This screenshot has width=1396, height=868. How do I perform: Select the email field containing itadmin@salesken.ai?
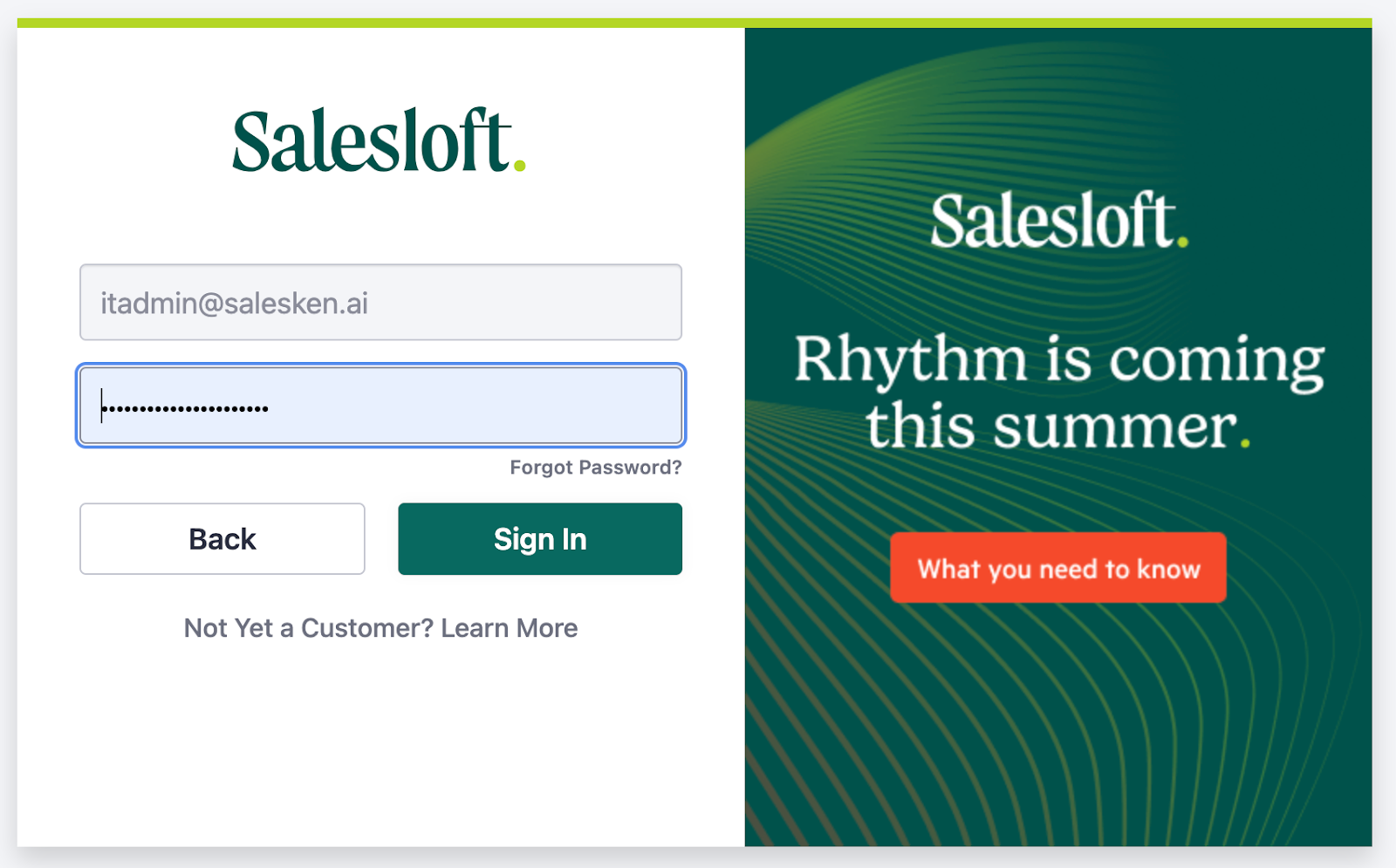[380, 302]
